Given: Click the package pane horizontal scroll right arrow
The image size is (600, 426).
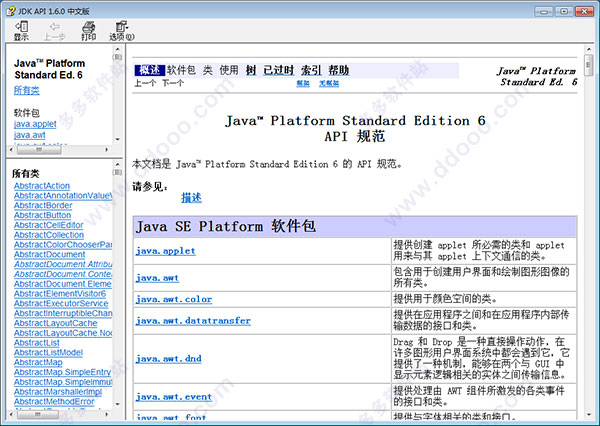Looking at the screenshot, I should [x=107, y=150].
